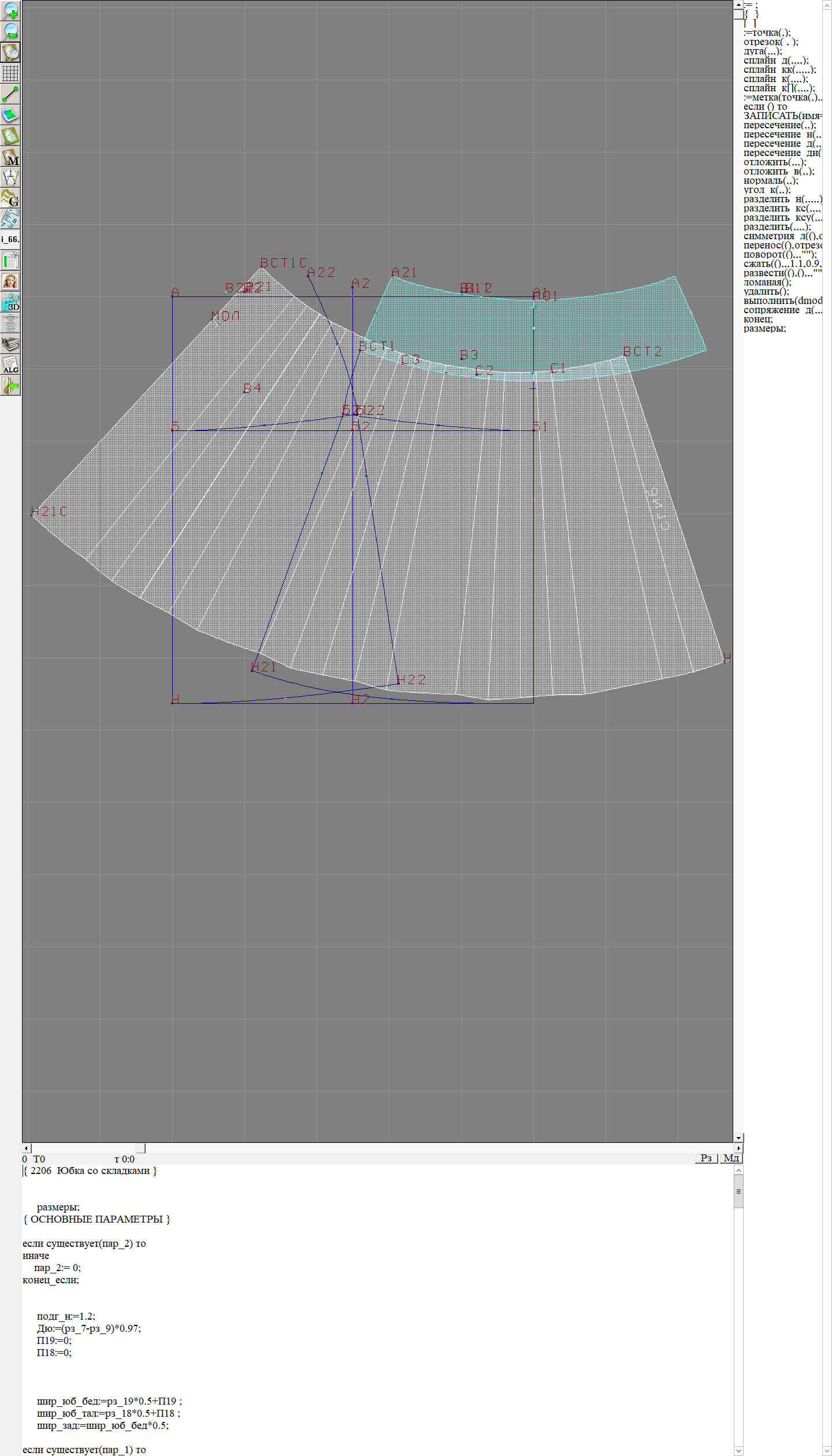Image resolution: width=832 pixels, height=1456 pixels.
Task: Click the zoom out magnifier icon
Action: (x=10, y=31)
